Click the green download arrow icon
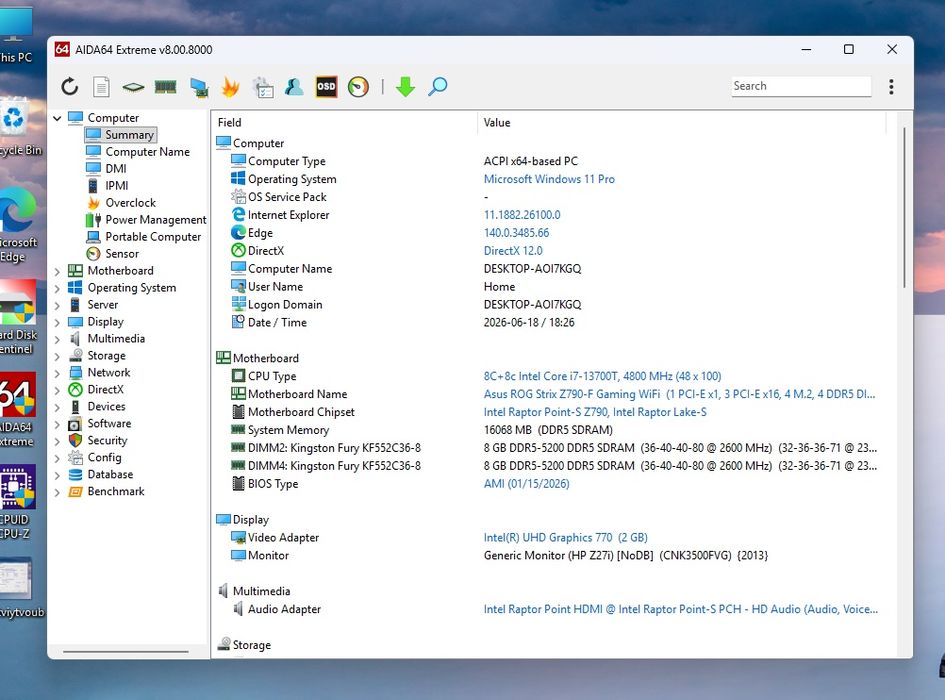This screenshot has width=945, height=700. [406, 87]
